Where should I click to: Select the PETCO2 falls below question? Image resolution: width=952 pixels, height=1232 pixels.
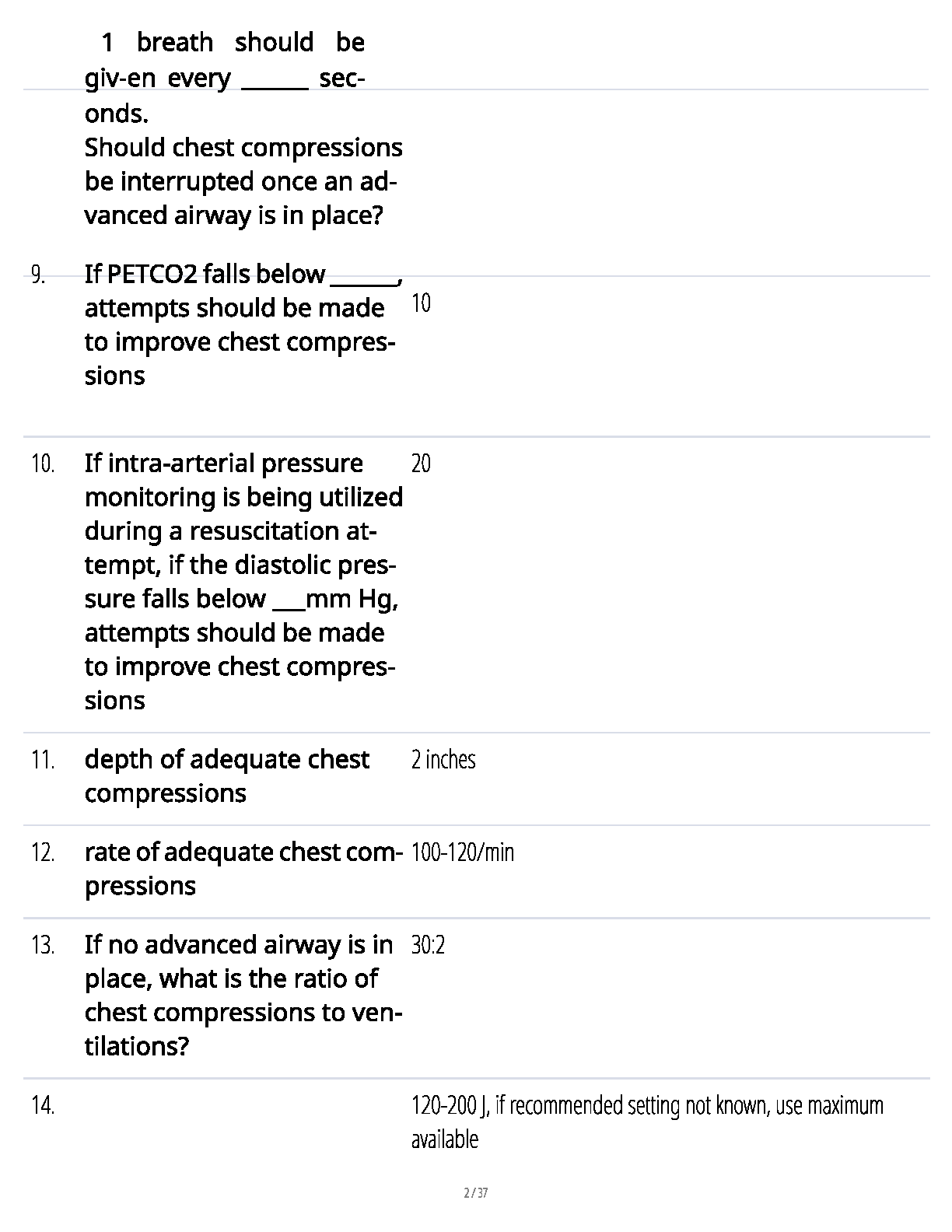coord(240,324)
